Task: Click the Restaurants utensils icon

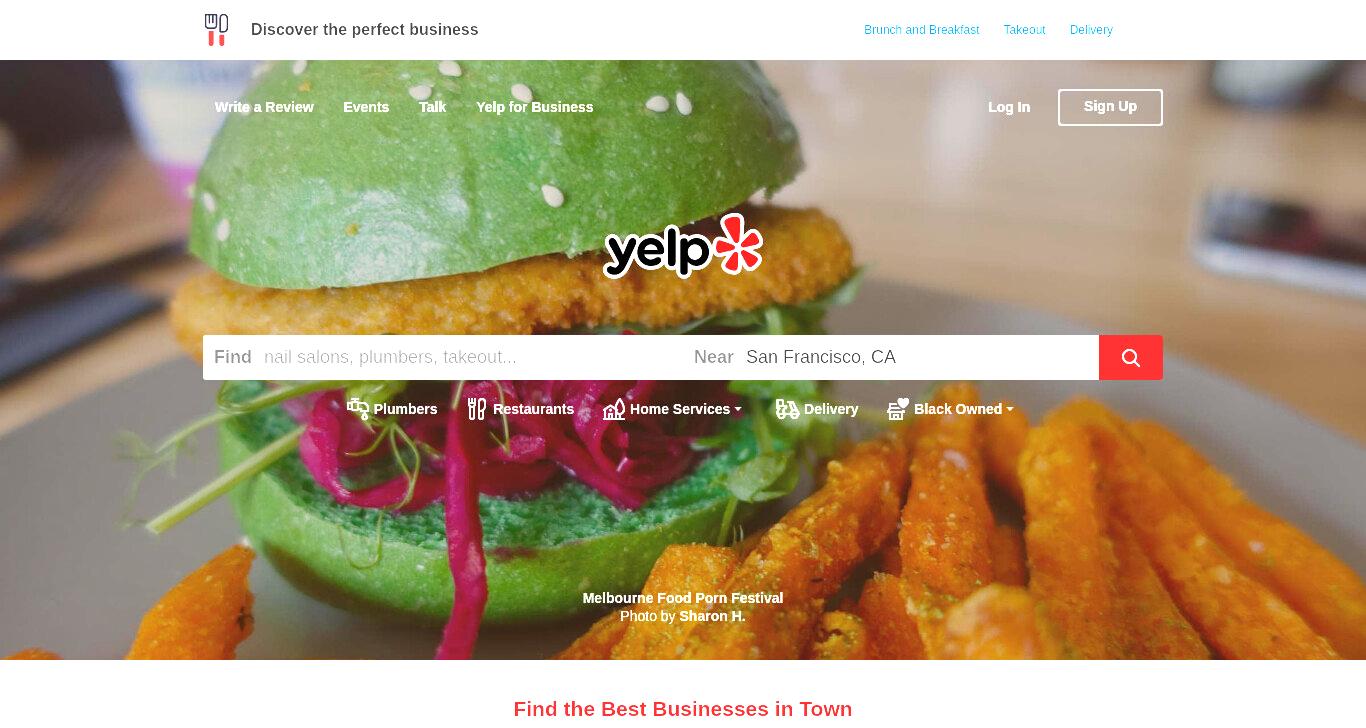Action: (477, 409)
